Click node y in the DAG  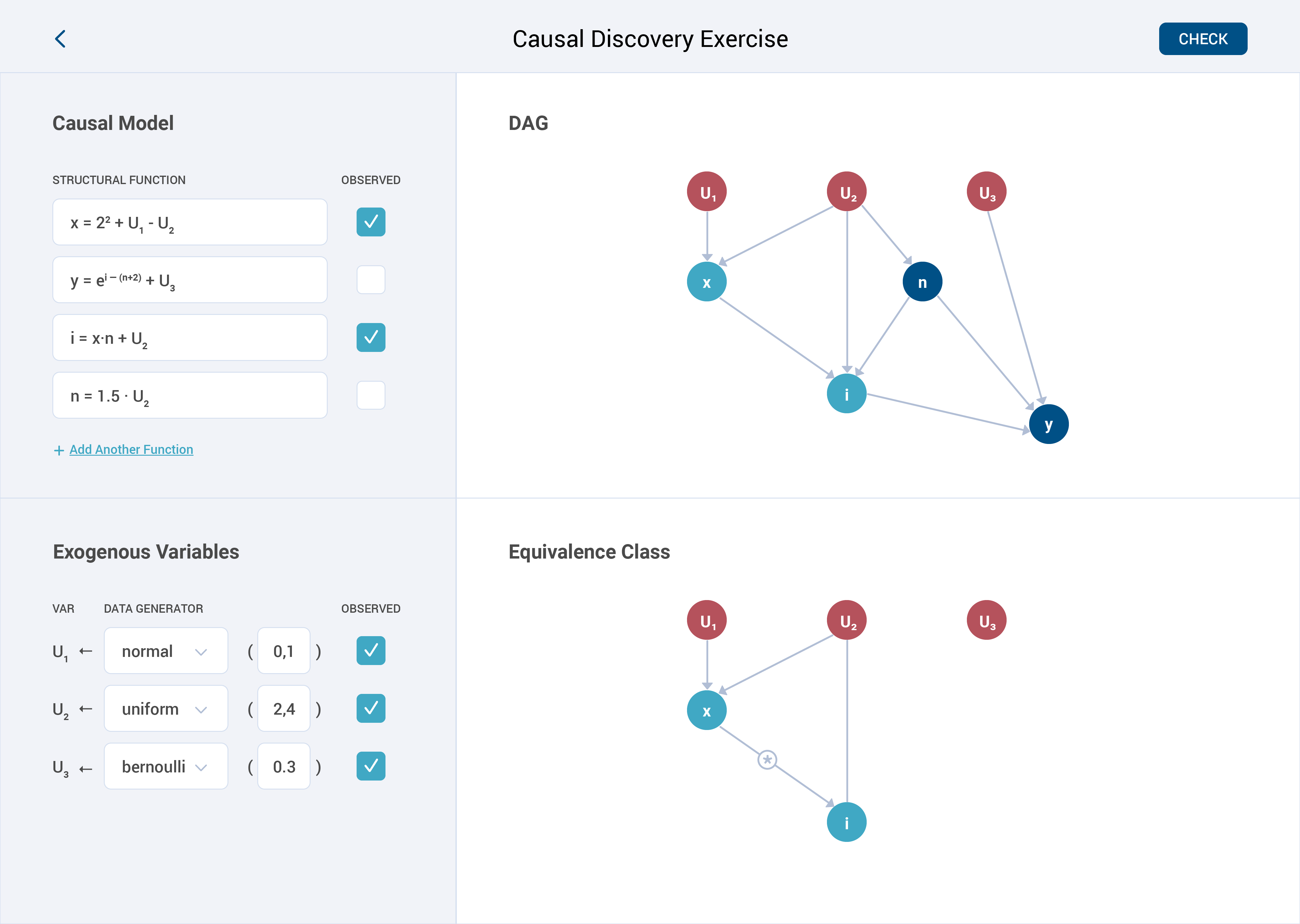coord(1048,424)
